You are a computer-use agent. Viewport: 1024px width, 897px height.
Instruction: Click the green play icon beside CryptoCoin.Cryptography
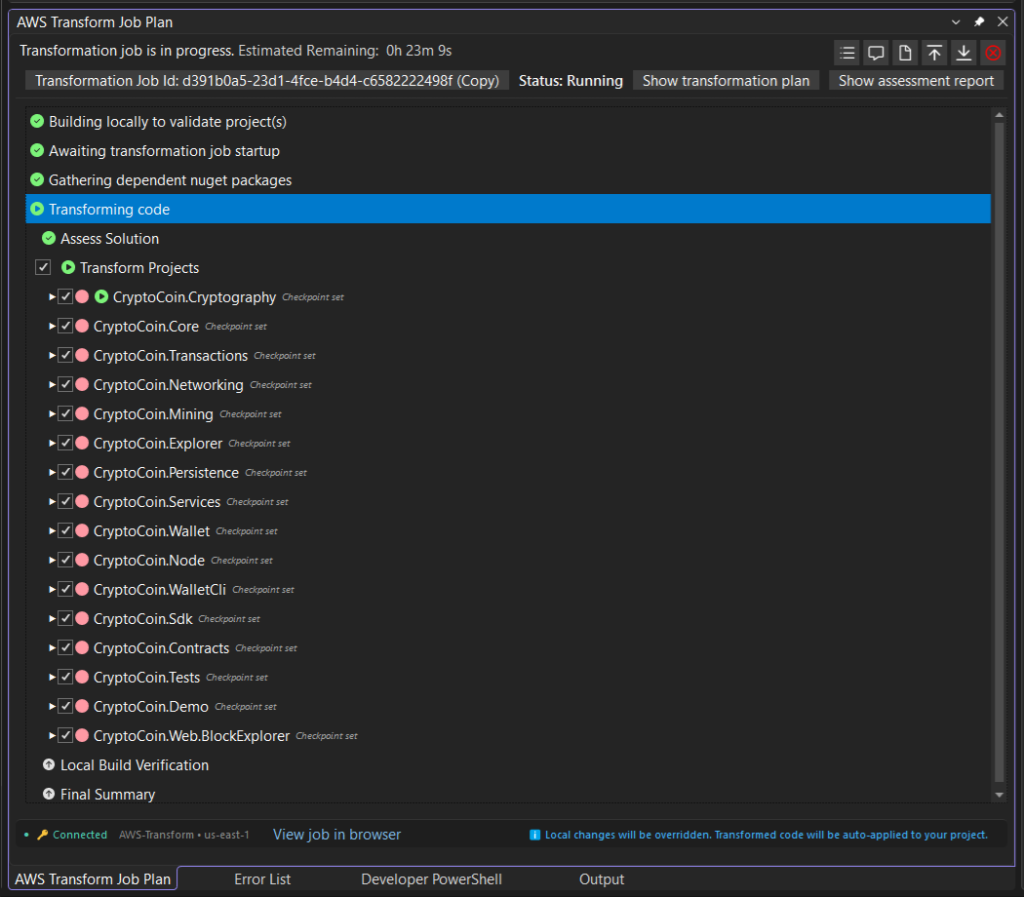tap(101, 296)
